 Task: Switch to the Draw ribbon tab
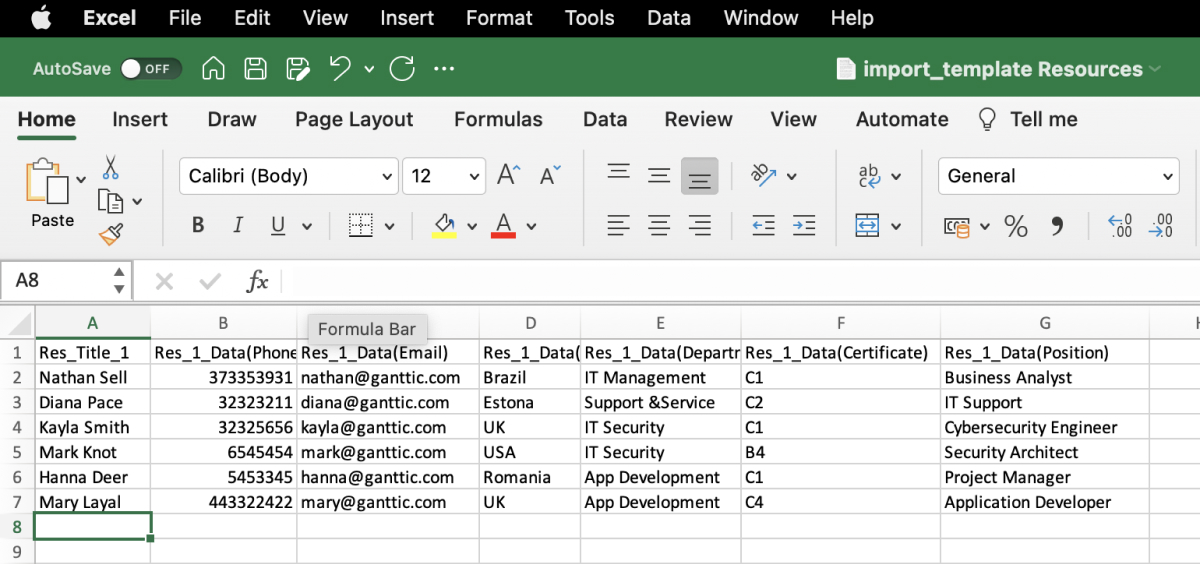tap(232, 119)
